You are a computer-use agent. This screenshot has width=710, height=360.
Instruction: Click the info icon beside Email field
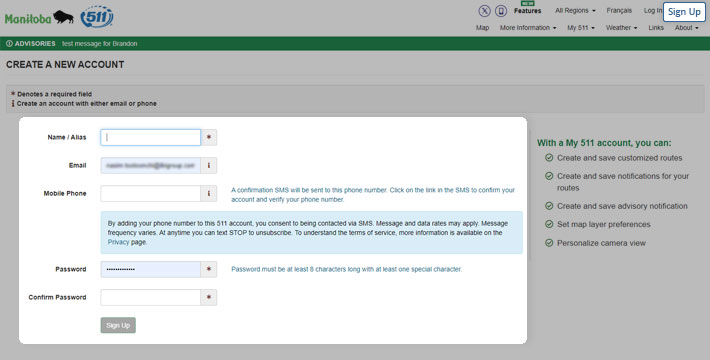tap(209, 165)
